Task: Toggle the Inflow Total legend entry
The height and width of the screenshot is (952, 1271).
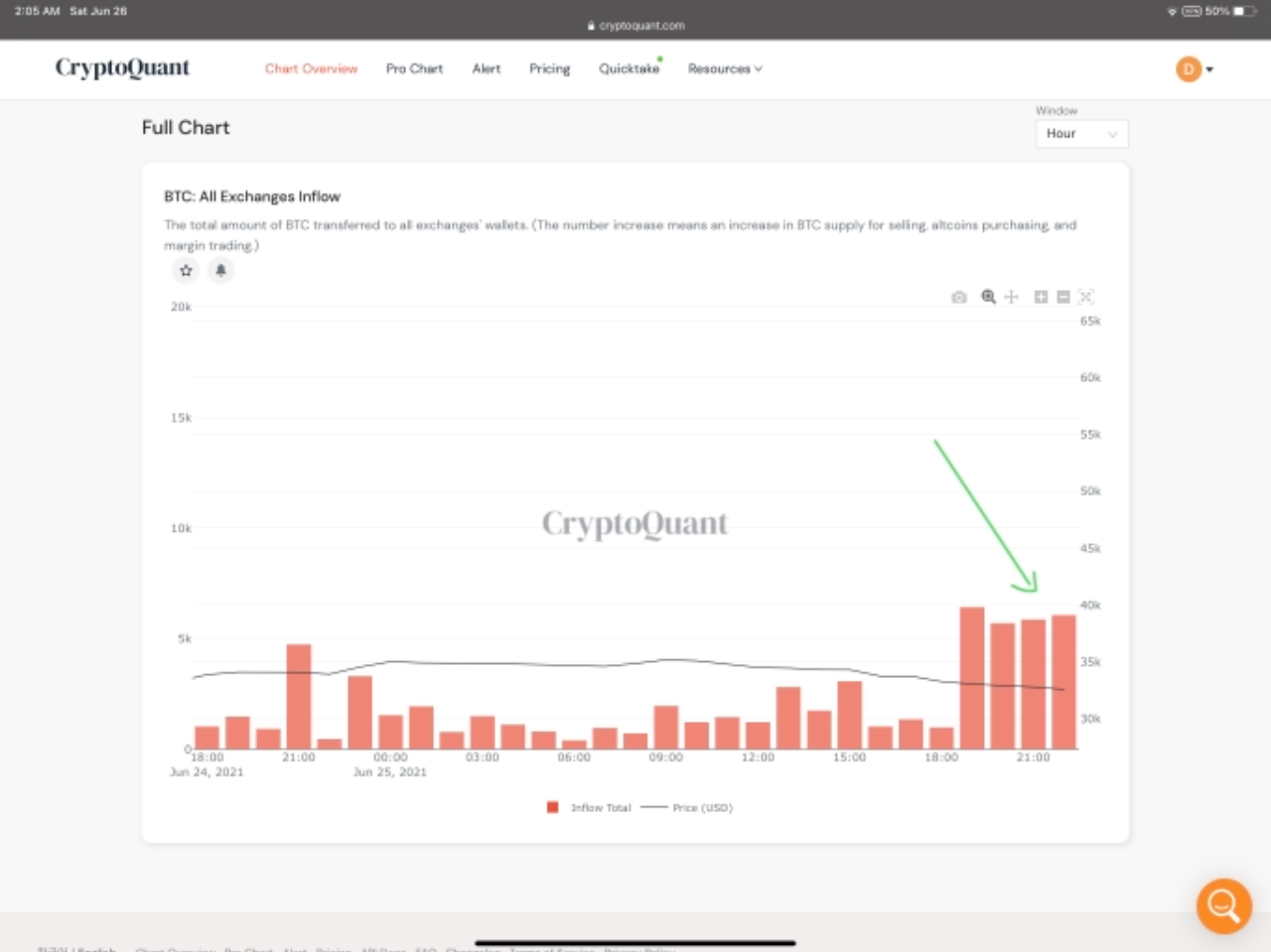Action: click(x=601, y=807)
